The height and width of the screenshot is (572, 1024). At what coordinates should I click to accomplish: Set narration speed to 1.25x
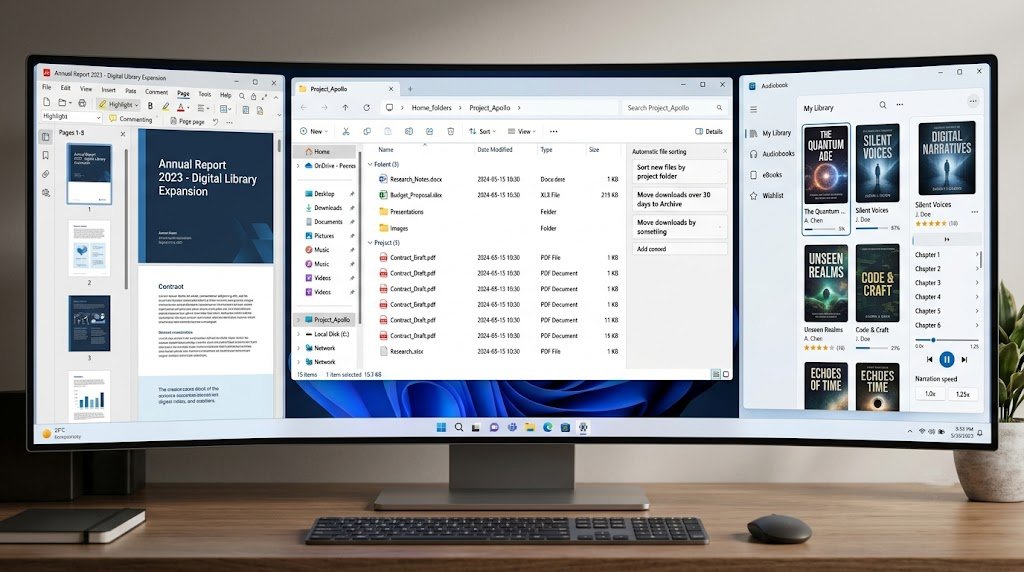pos(963,394)
